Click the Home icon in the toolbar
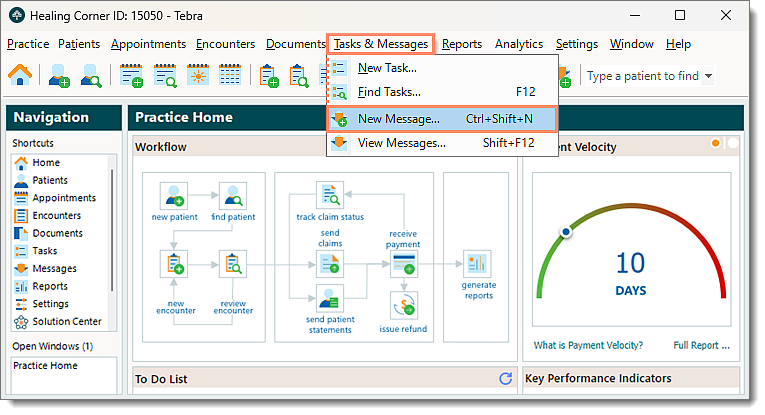The height and width of the screenshot is (415, 765). [x=20, y=75]
